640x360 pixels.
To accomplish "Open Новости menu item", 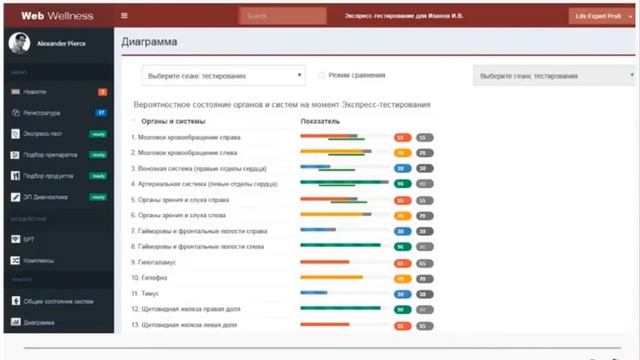I will click(x=35, y=92).
